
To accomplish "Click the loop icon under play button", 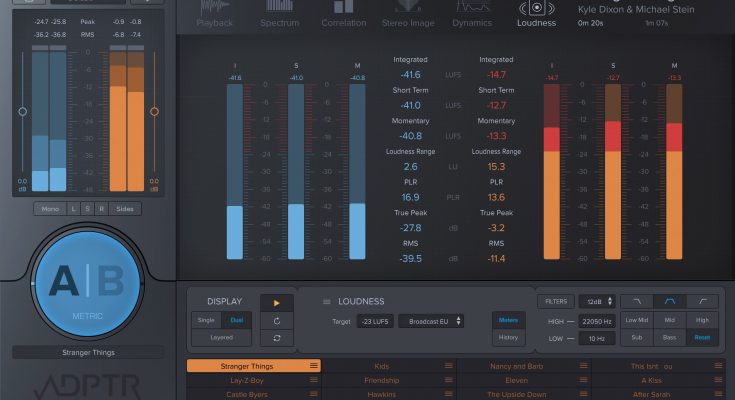I will [x=275, y=320].
